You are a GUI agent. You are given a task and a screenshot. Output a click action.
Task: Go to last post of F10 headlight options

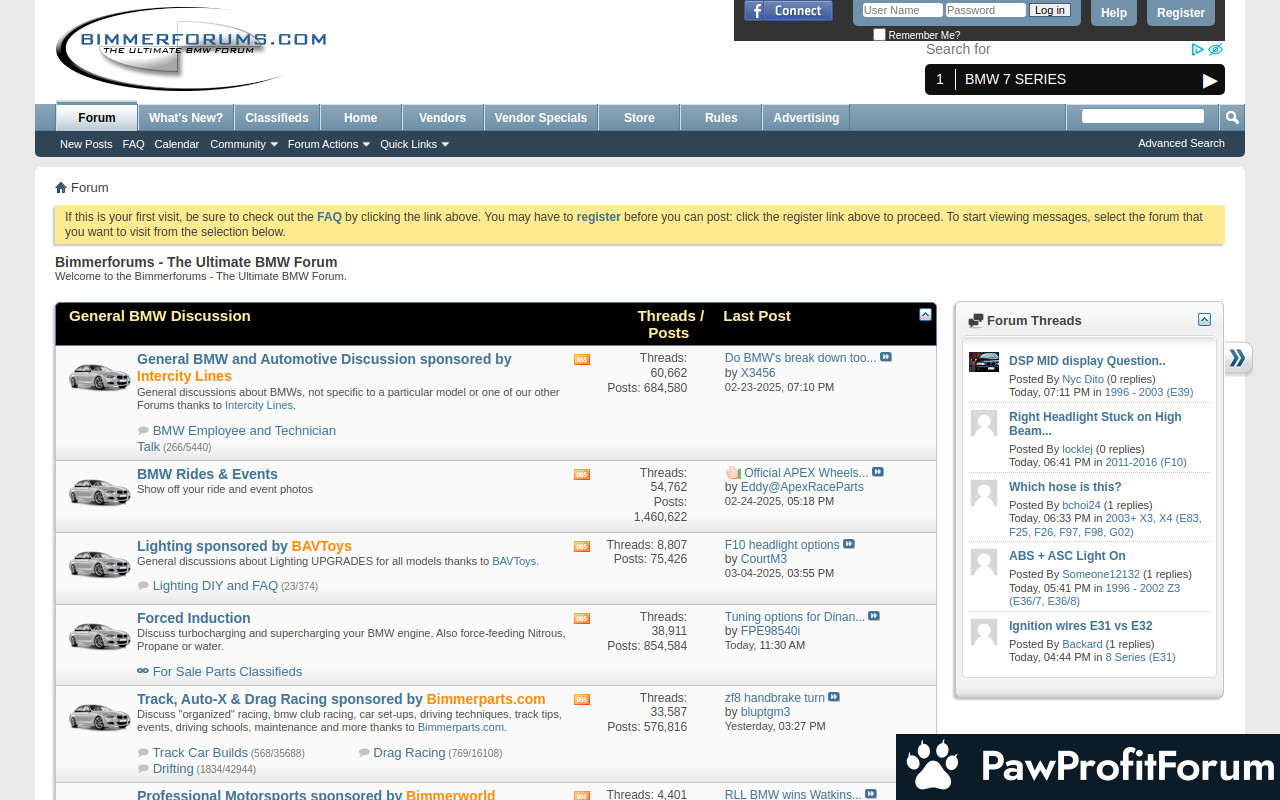[849, 544]
